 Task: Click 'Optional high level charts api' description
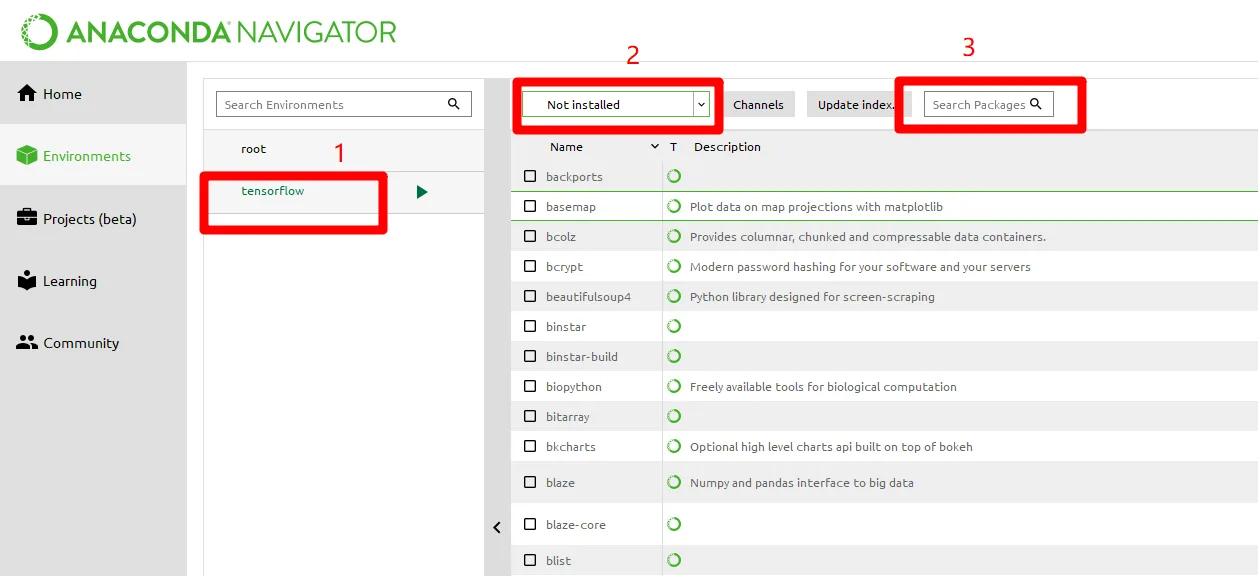(x=831, y=447)
